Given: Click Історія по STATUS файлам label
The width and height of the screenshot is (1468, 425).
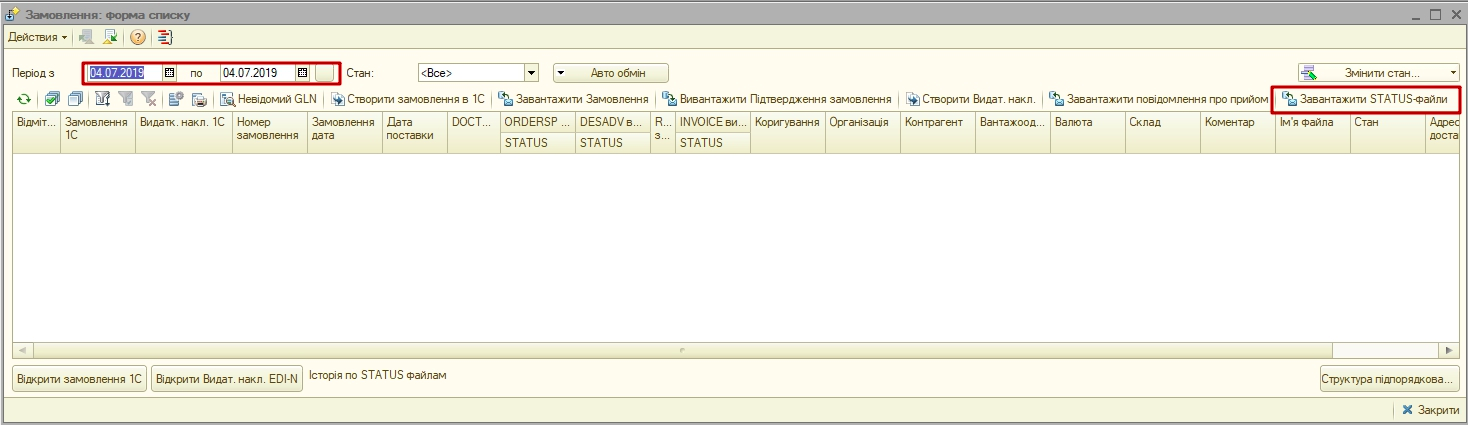Looking at the screenshot, I should (x=378, y=375).
